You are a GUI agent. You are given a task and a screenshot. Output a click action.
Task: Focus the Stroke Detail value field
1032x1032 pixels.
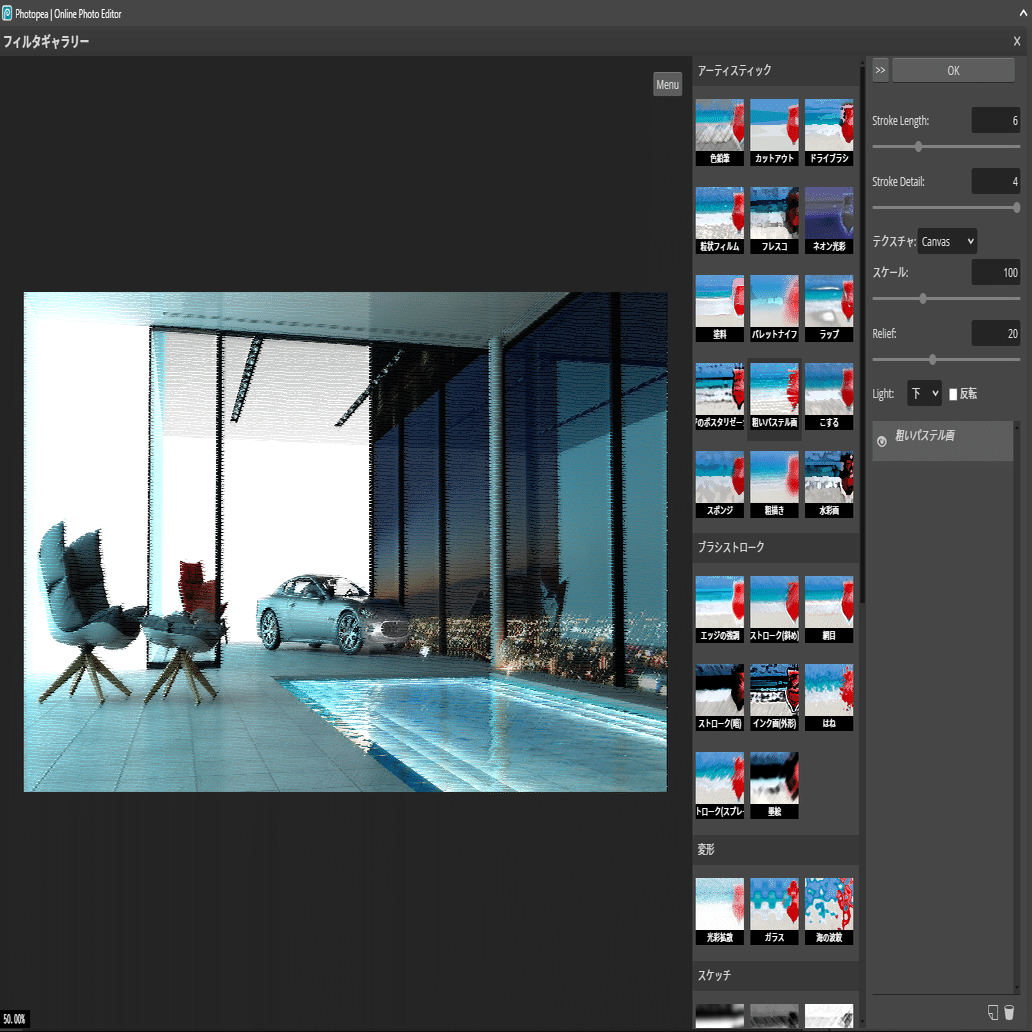[996, 181]
